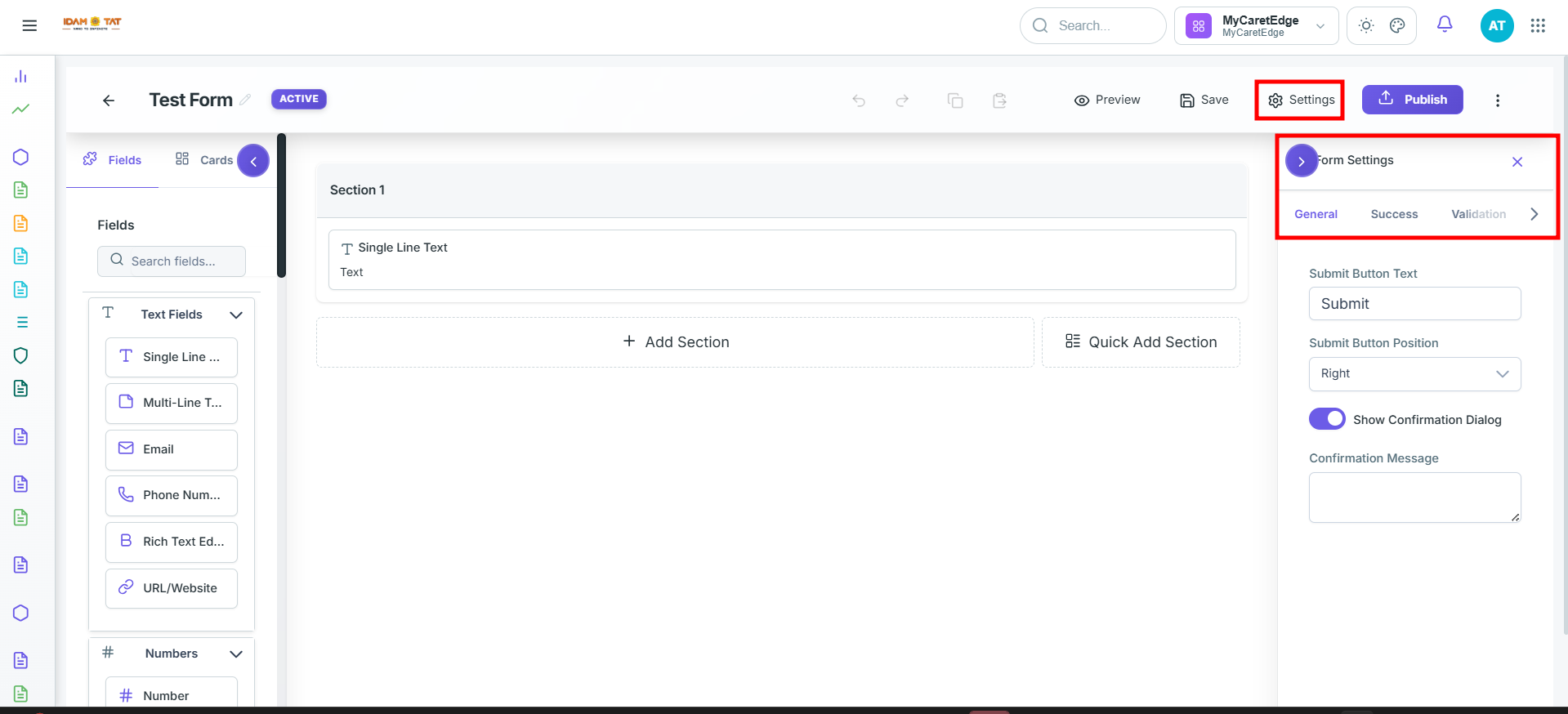Toggle light mode sun icon
The height and width of the screenshot is (714, 1568).
(1366, 25)
